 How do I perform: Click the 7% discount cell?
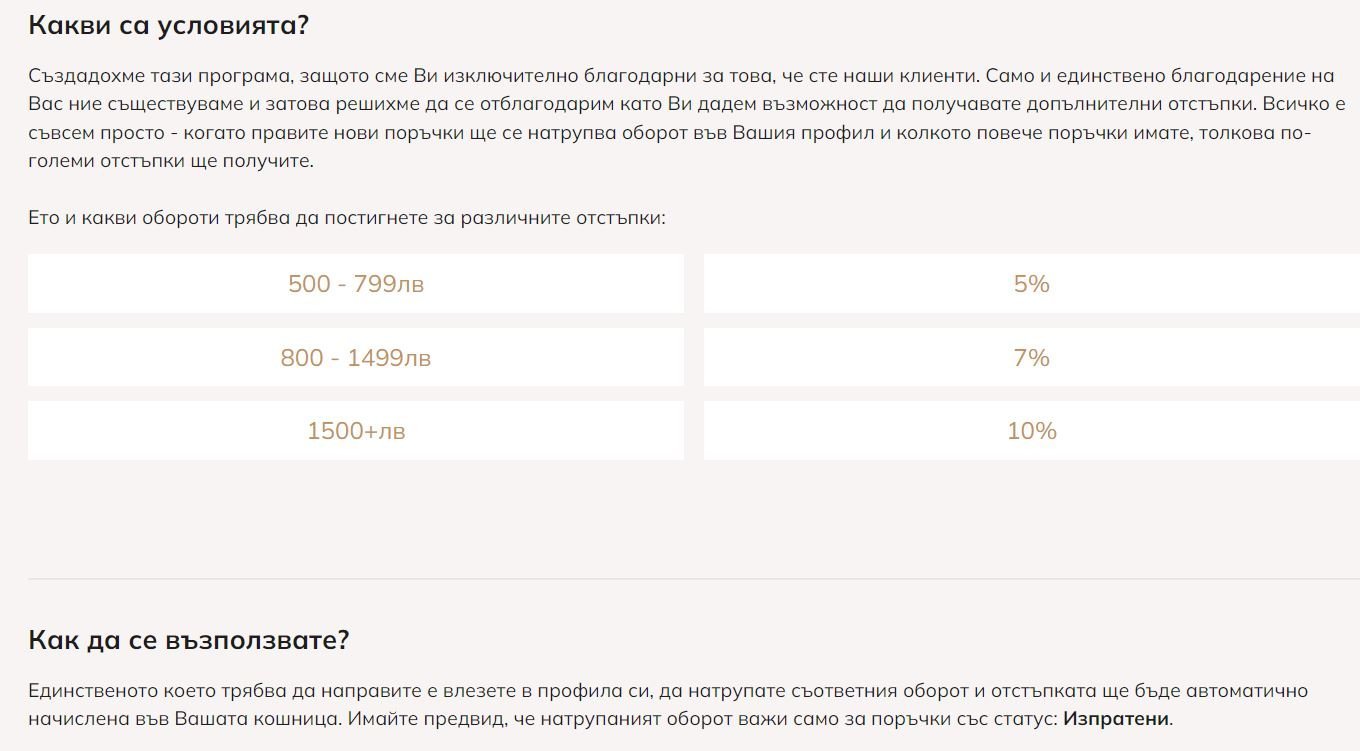point(1031,358)
